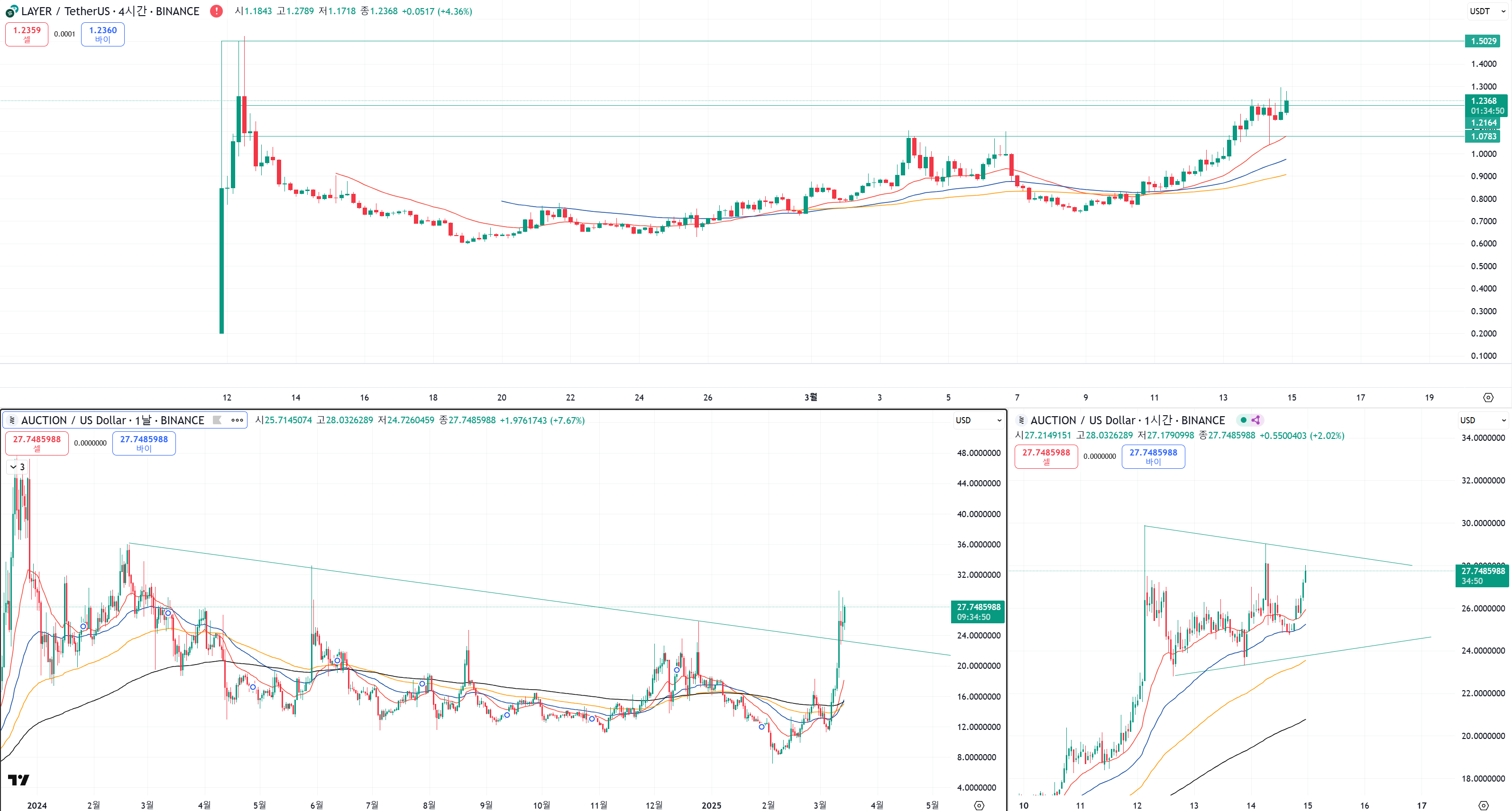Click the 1.0783 green price level label
The height and width of the screenshot is (811, 1512).
(1483, 136)
